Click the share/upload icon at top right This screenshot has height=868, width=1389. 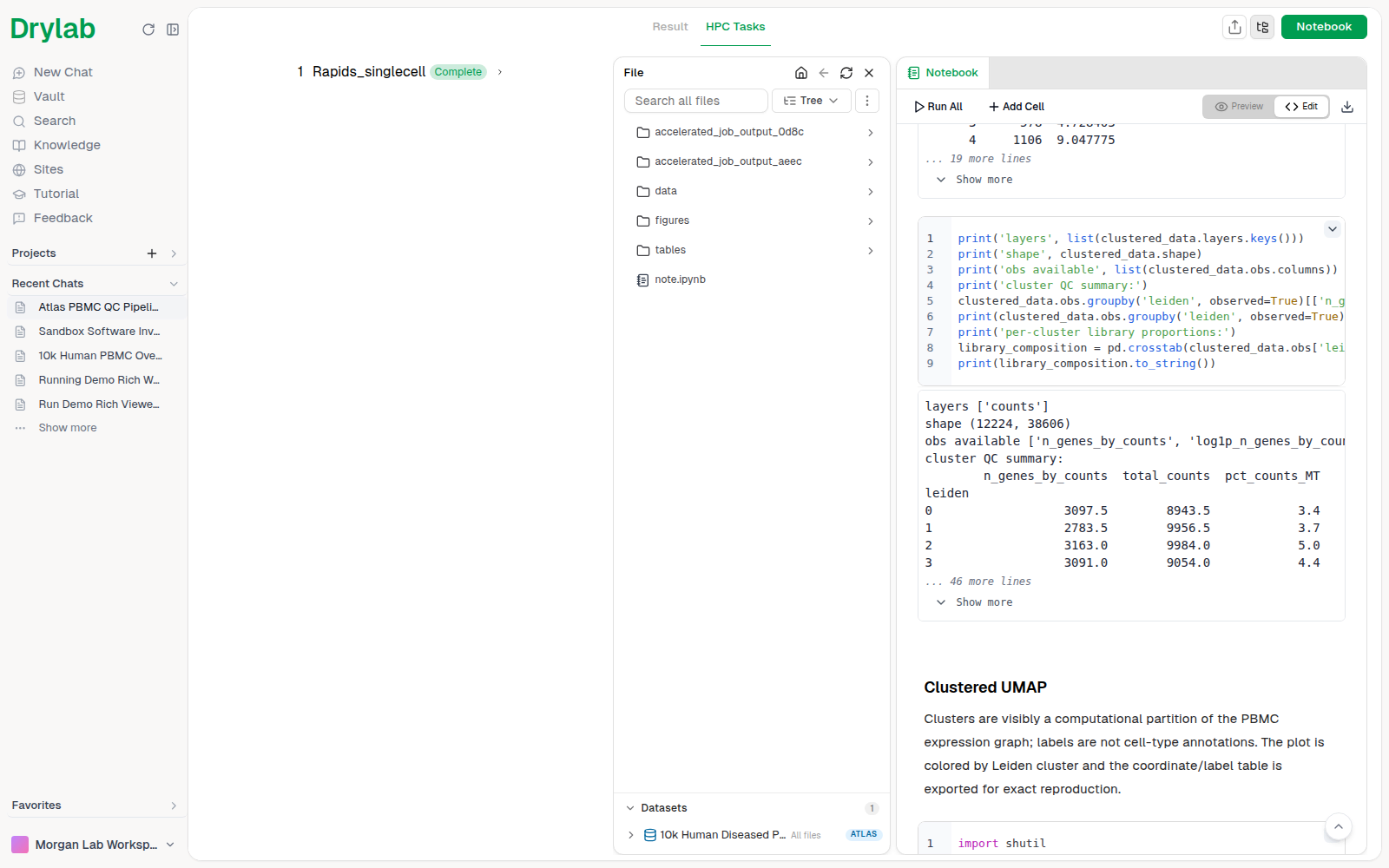(1234, 27)
